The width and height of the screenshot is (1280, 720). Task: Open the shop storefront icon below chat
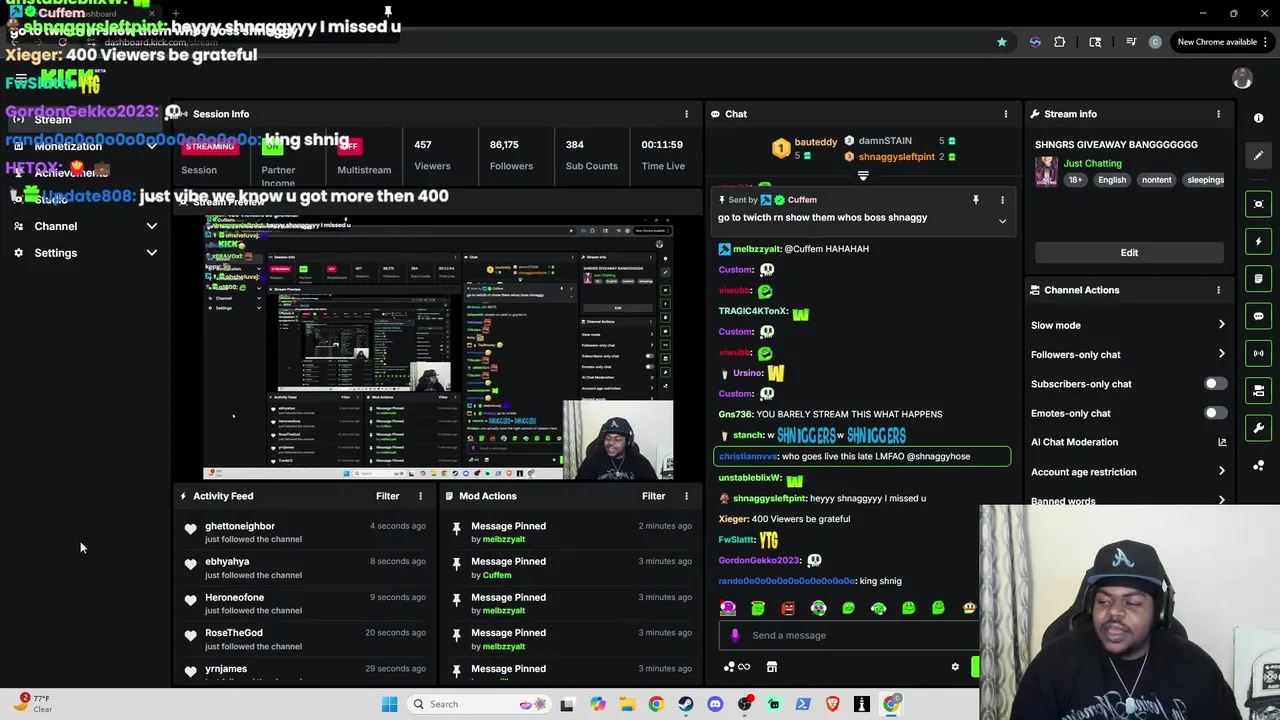click(x=772, y=667)
